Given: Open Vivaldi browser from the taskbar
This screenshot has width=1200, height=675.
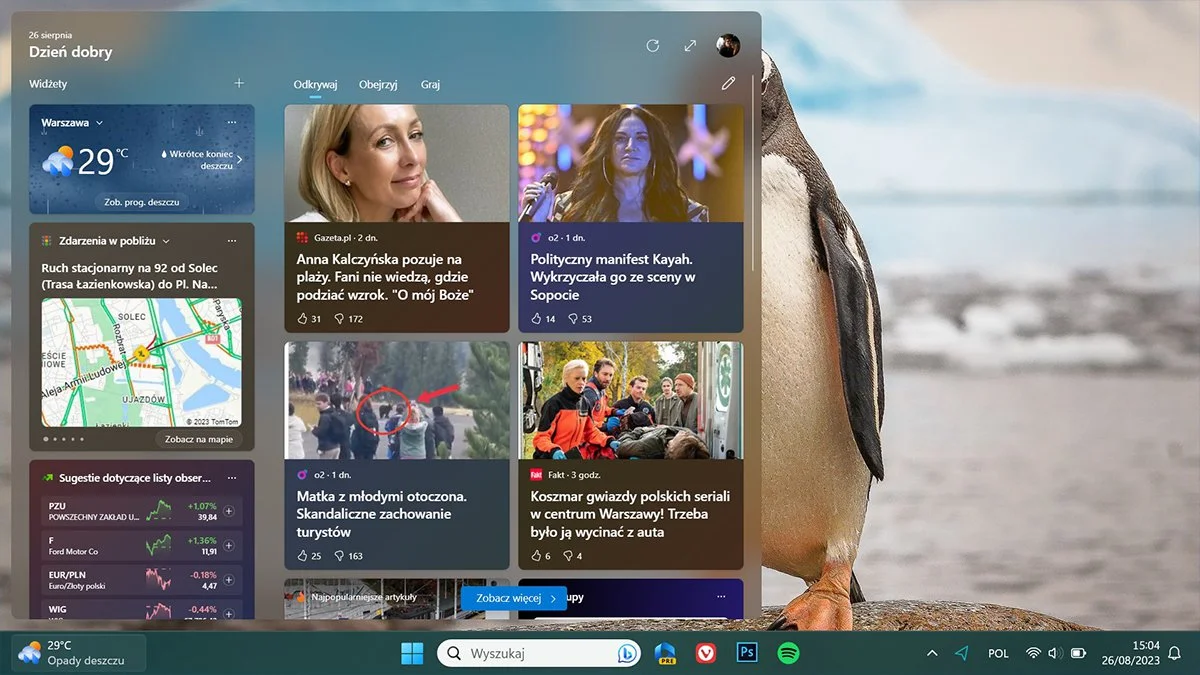Looking at the screenshot, I should point(705,652).
